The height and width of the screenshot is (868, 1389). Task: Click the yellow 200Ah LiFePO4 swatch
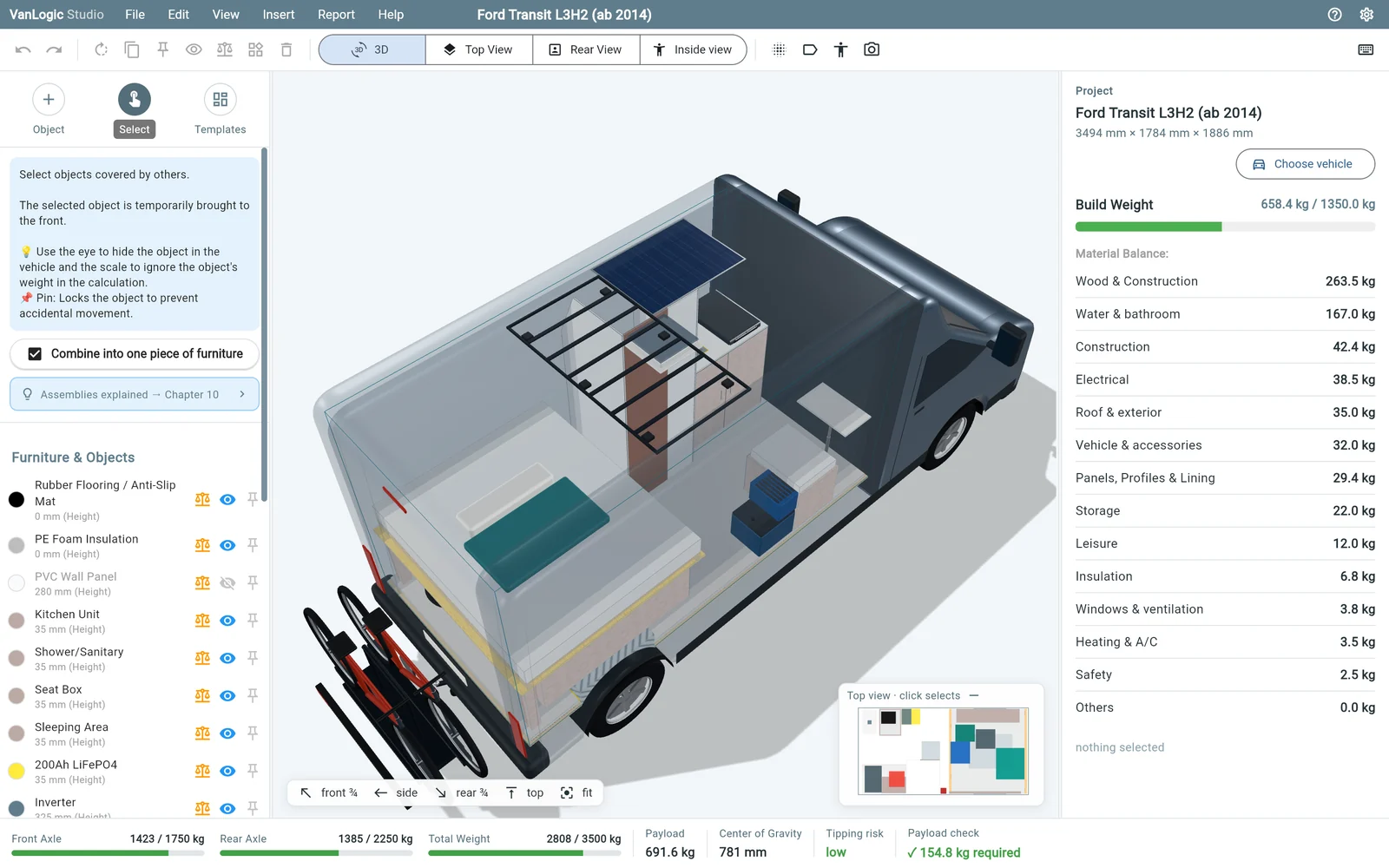[16, 771]
